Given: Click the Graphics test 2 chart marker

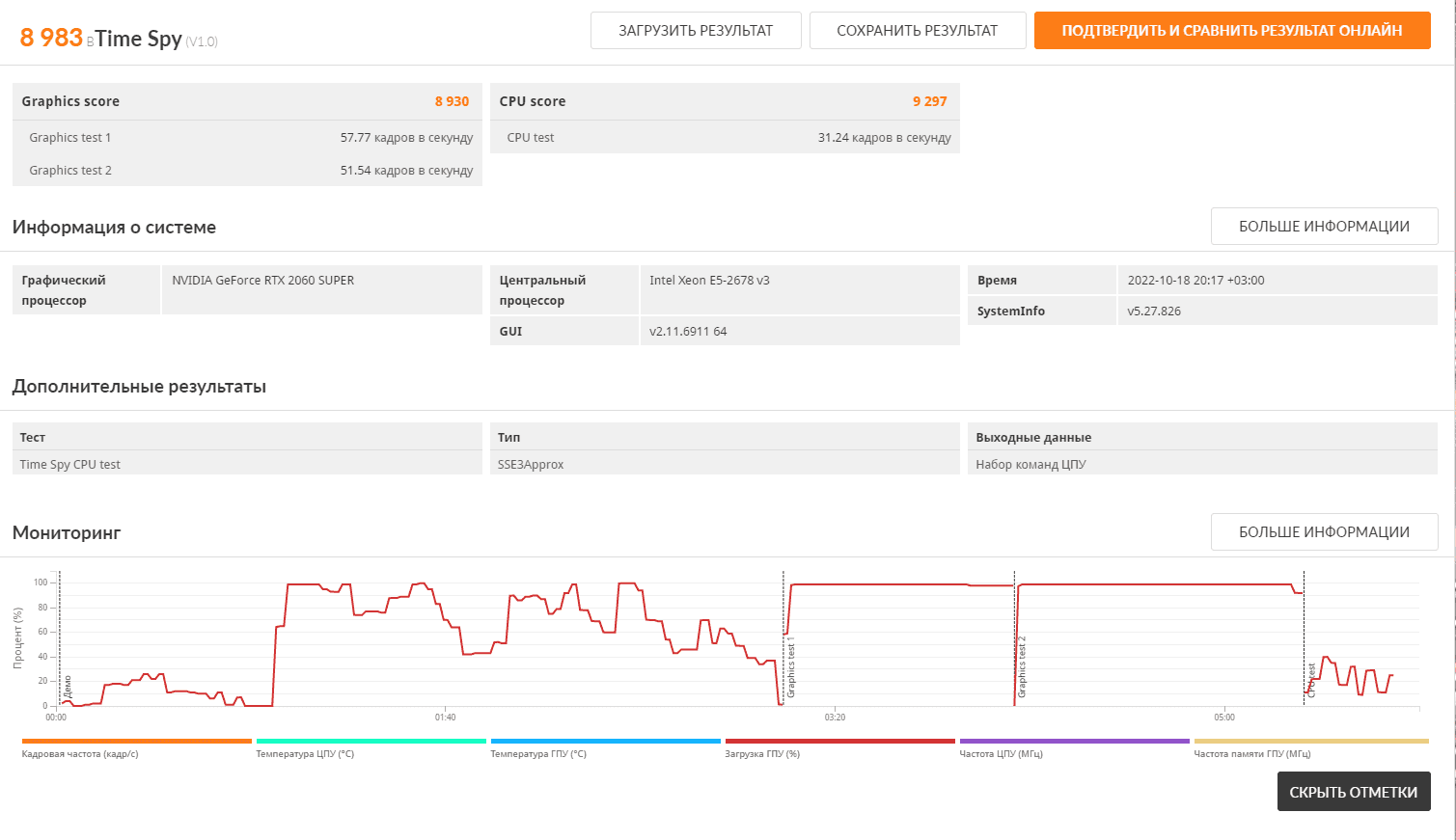Looking at the screenshot, I should click(1023, 667).
